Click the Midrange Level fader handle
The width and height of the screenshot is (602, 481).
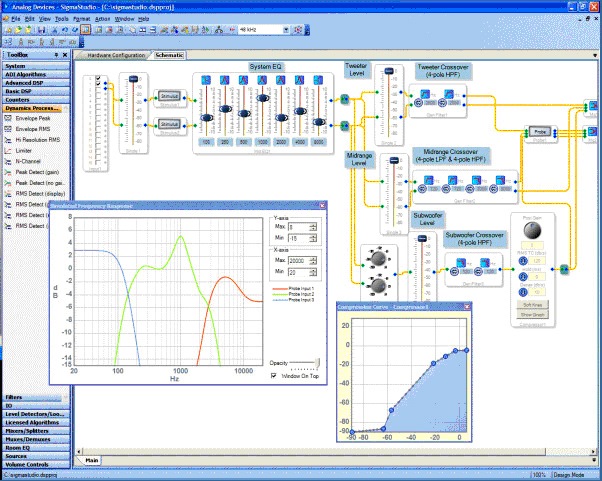[x=394, y=160]
